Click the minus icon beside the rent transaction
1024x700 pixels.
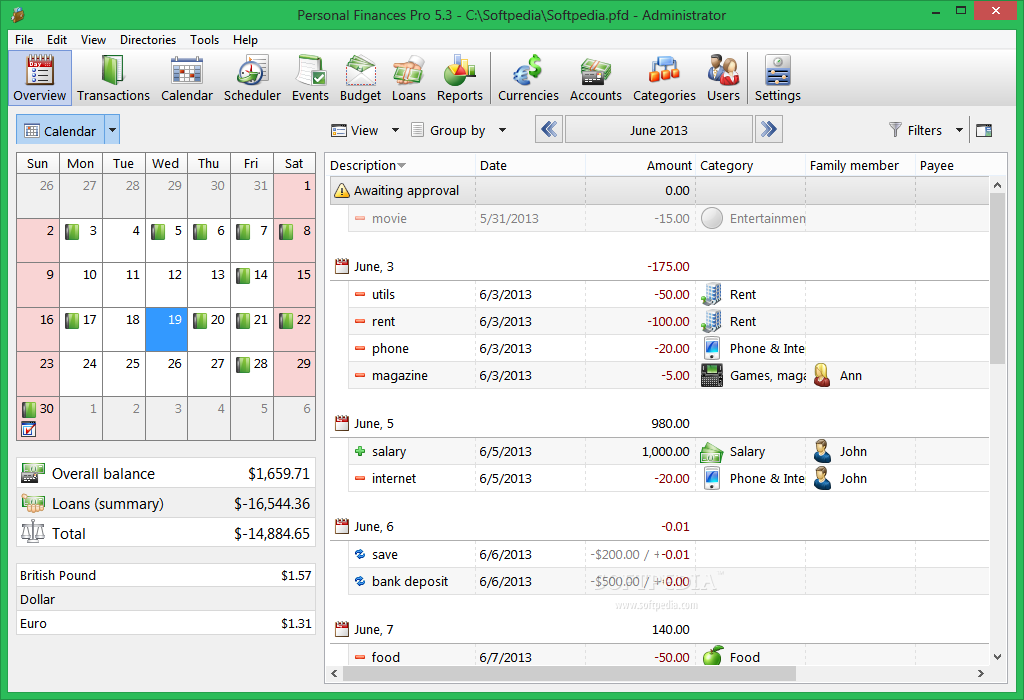point(360,321)
